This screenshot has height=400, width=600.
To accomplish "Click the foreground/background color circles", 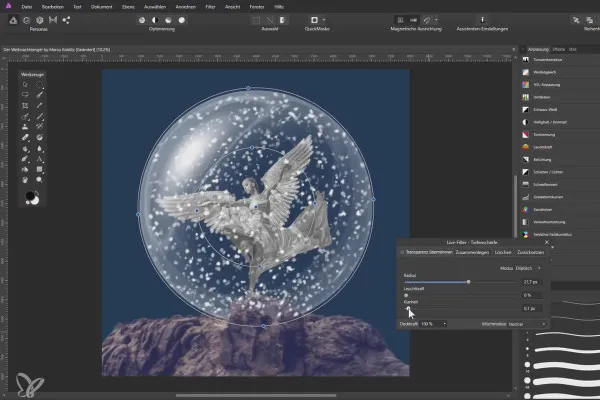I will click(32, 198).
